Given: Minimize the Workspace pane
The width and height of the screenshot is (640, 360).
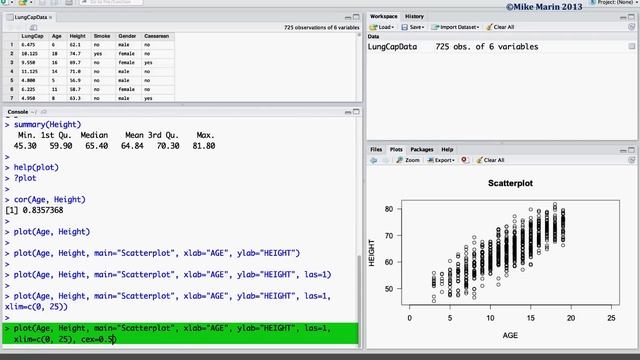Looking at the screenshot, I should point(623,17).
